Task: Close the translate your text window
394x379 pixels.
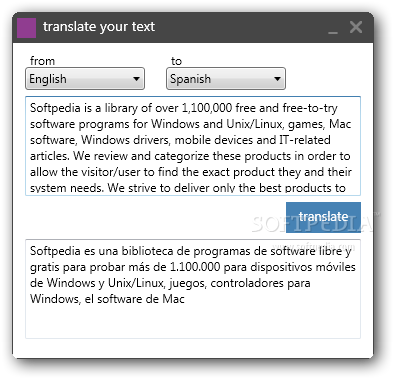Action: (x=356, y=27)
